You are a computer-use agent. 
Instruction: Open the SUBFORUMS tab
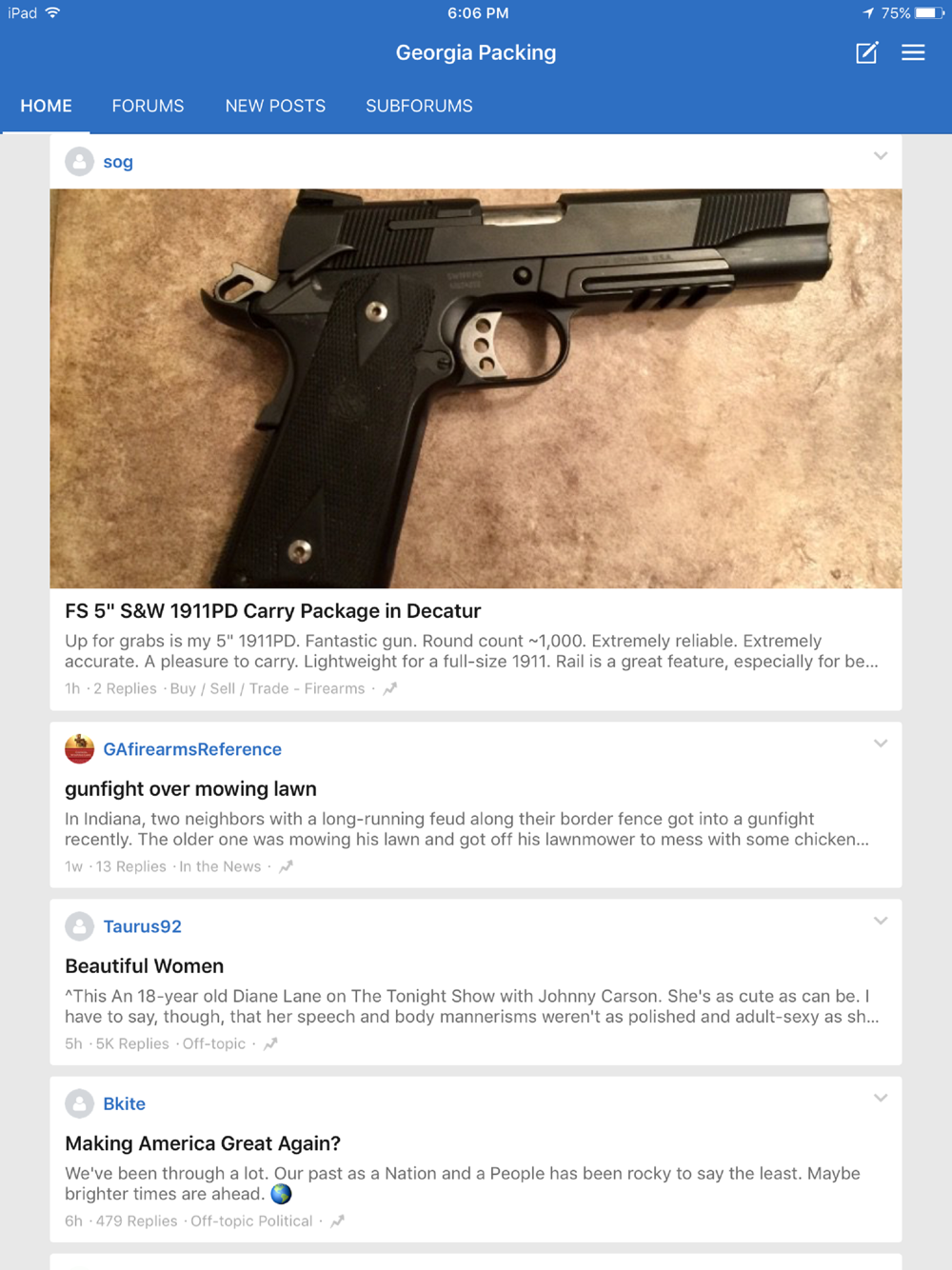click(419, 106)
